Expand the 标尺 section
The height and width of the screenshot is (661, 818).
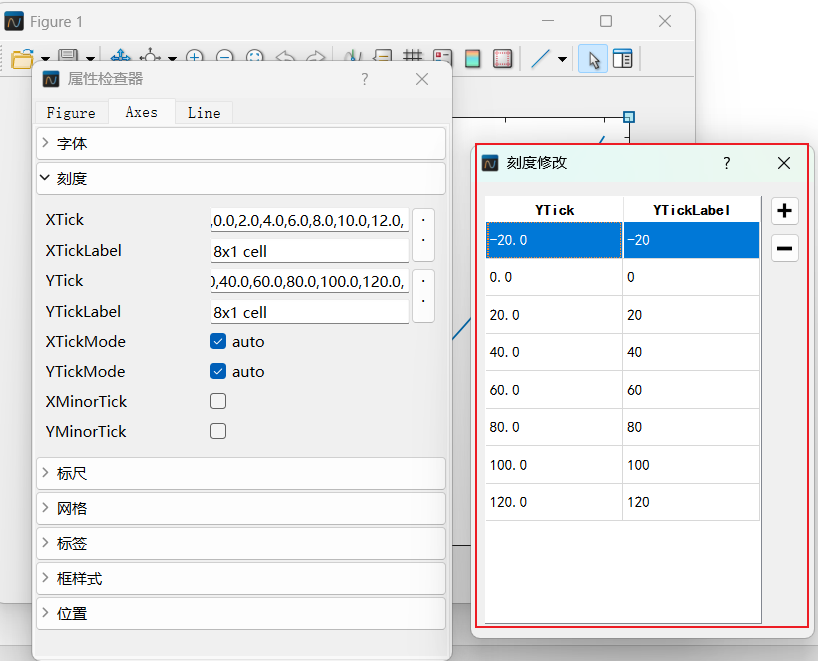(240, 473)
